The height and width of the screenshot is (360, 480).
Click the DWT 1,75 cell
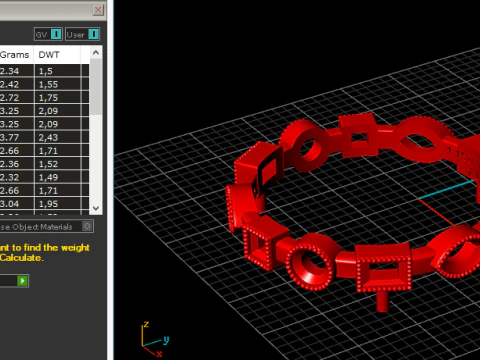(57, 97)
